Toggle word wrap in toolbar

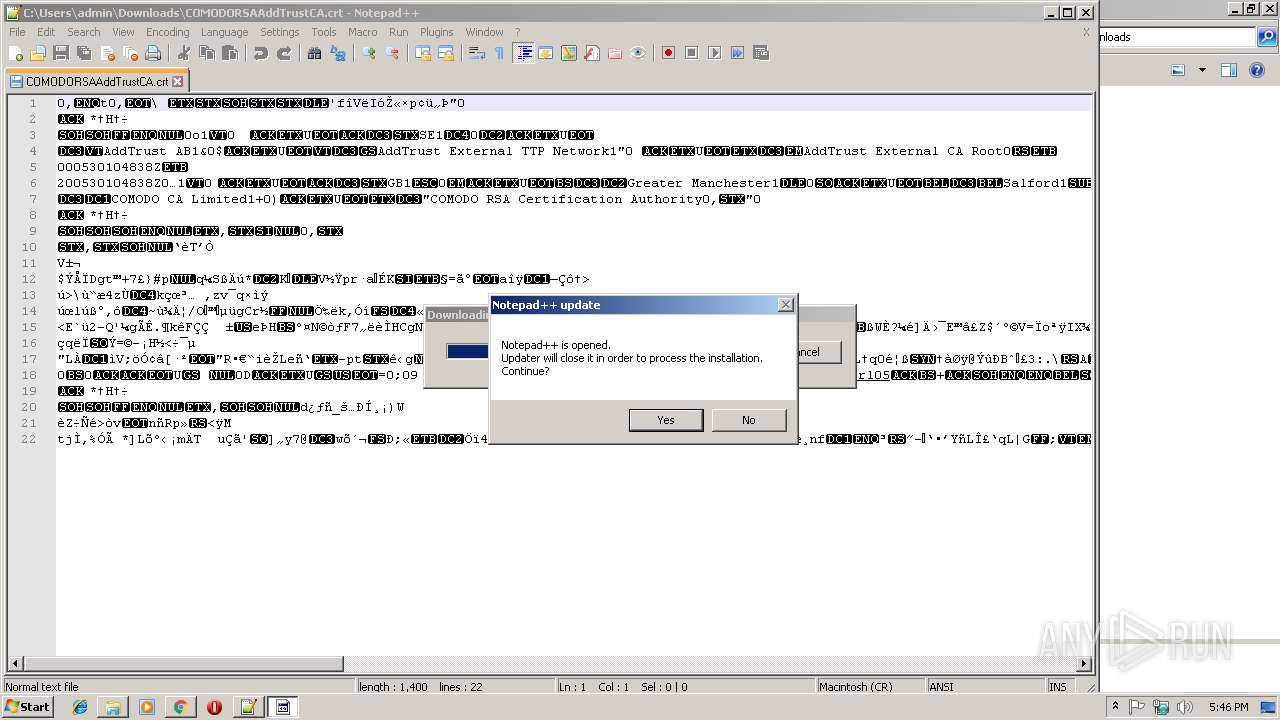coord(477,53)
